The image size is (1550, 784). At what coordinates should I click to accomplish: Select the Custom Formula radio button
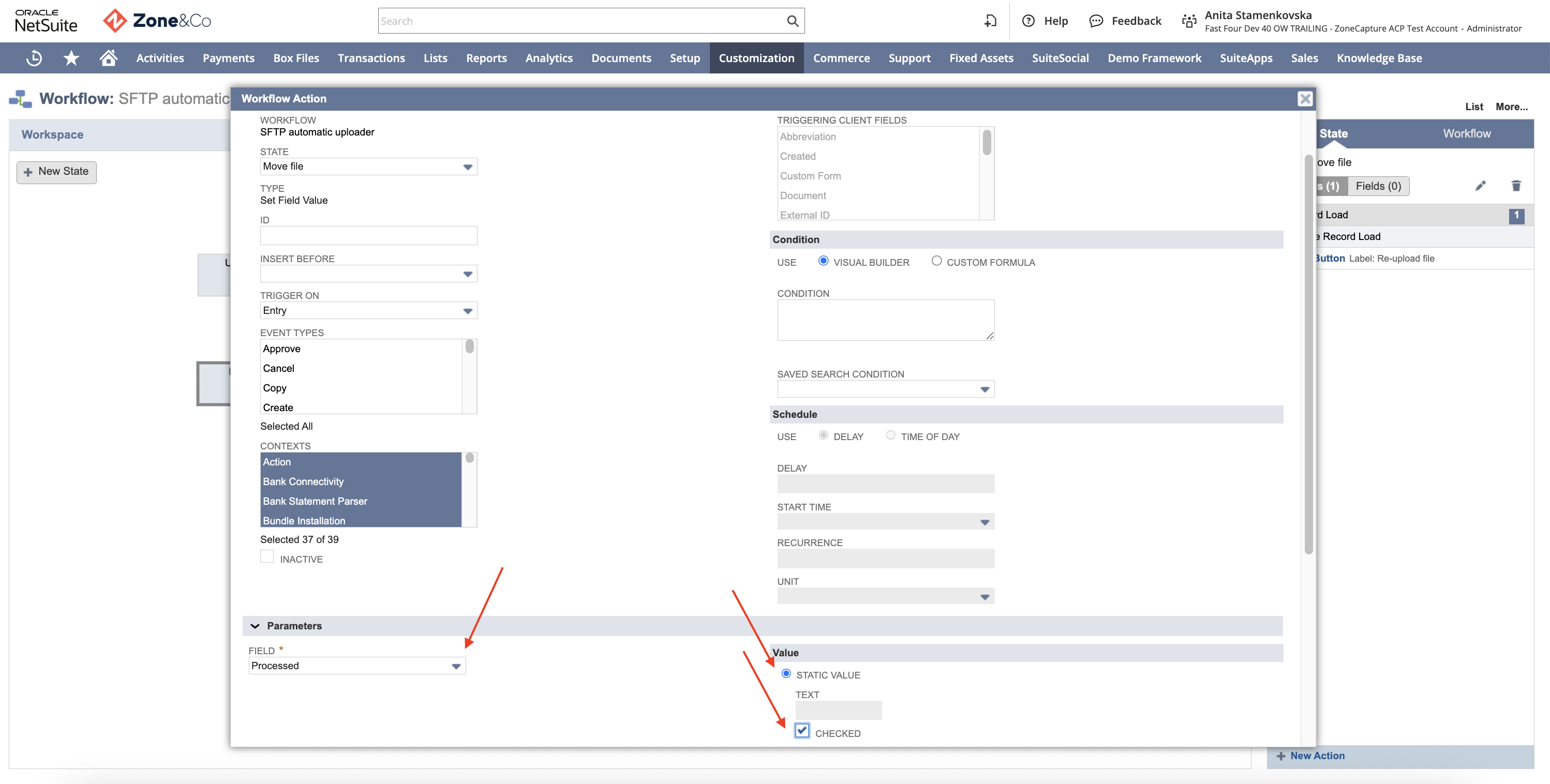click(936, 261)
